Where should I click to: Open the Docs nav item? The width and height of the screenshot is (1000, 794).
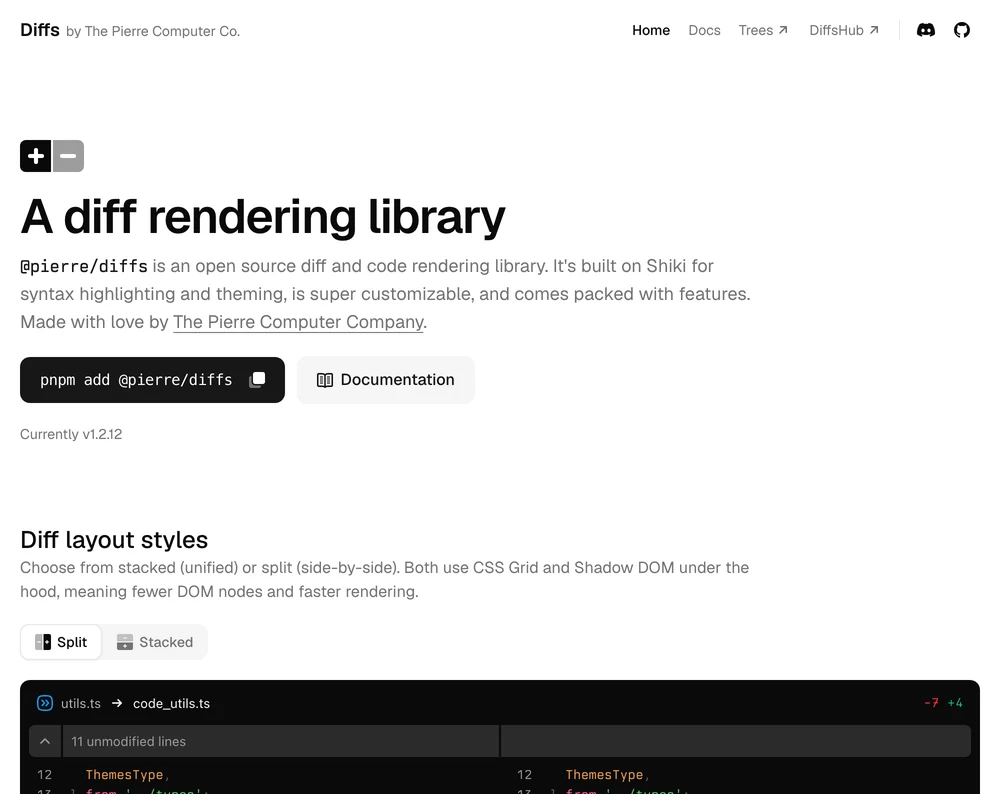pos(704,30)
